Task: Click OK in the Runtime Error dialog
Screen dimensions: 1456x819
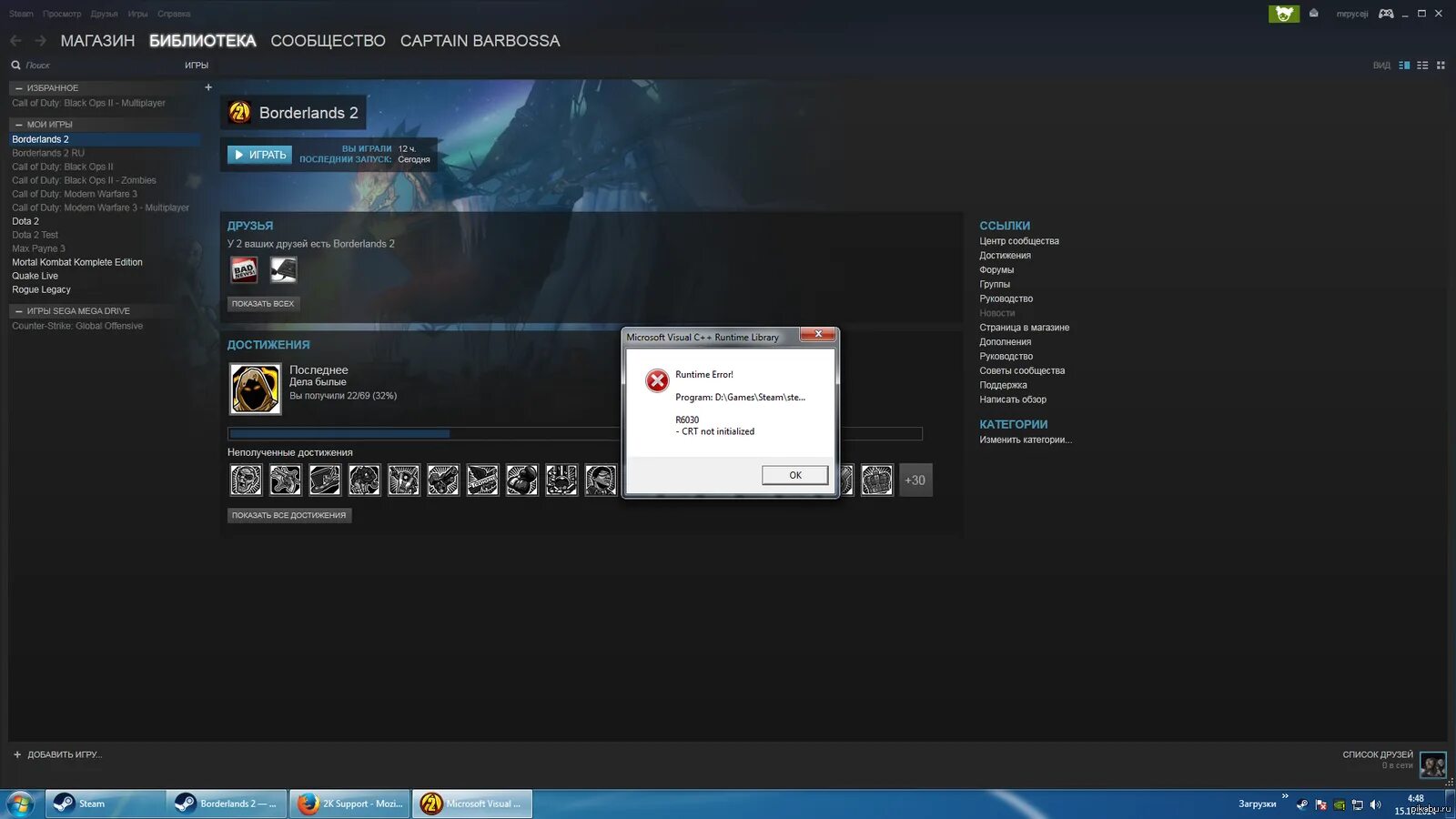Action: (x=794, y=475)
